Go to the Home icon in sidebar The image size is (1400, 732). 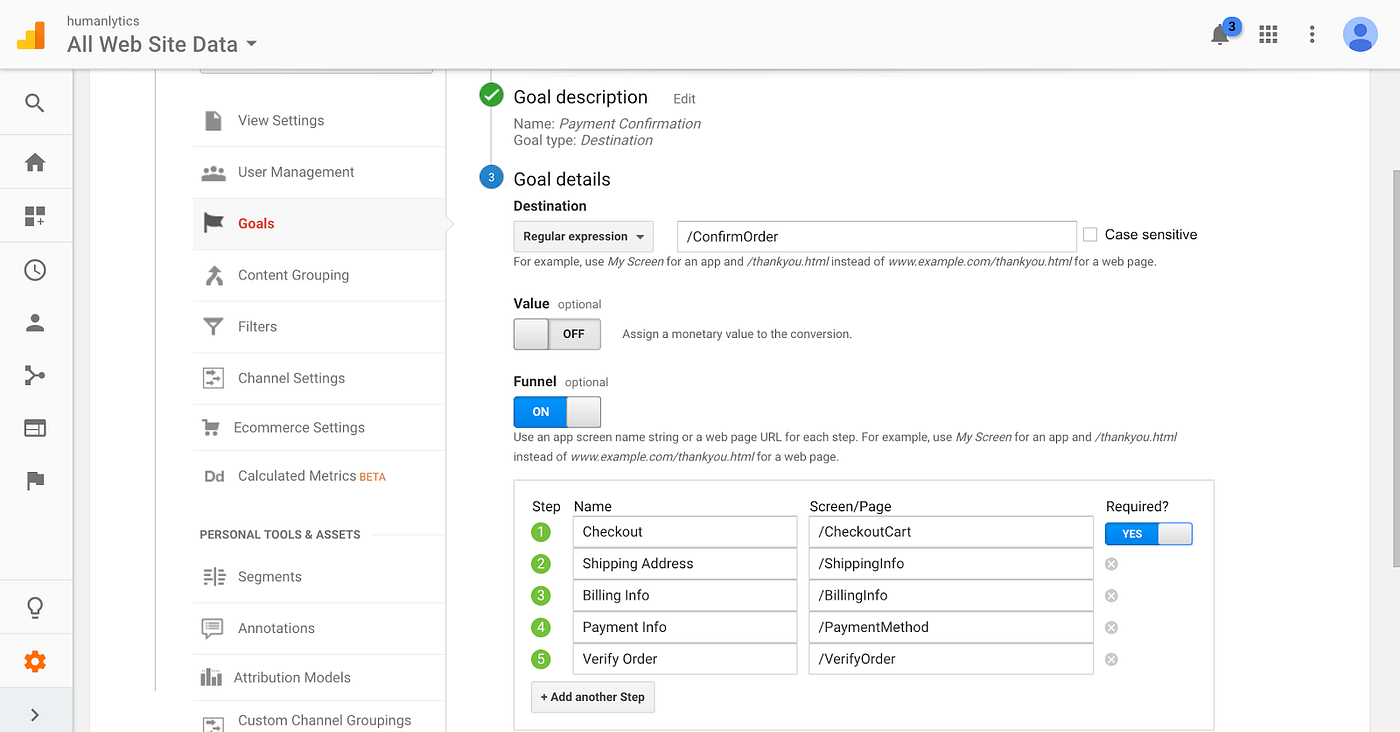(x=35, y=162)
